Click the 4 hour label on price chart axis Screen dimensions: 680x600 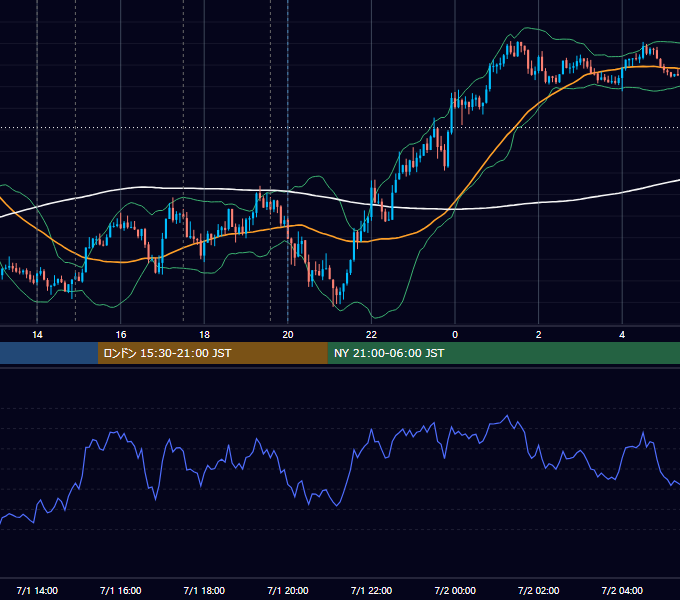[x=622, y=335]
